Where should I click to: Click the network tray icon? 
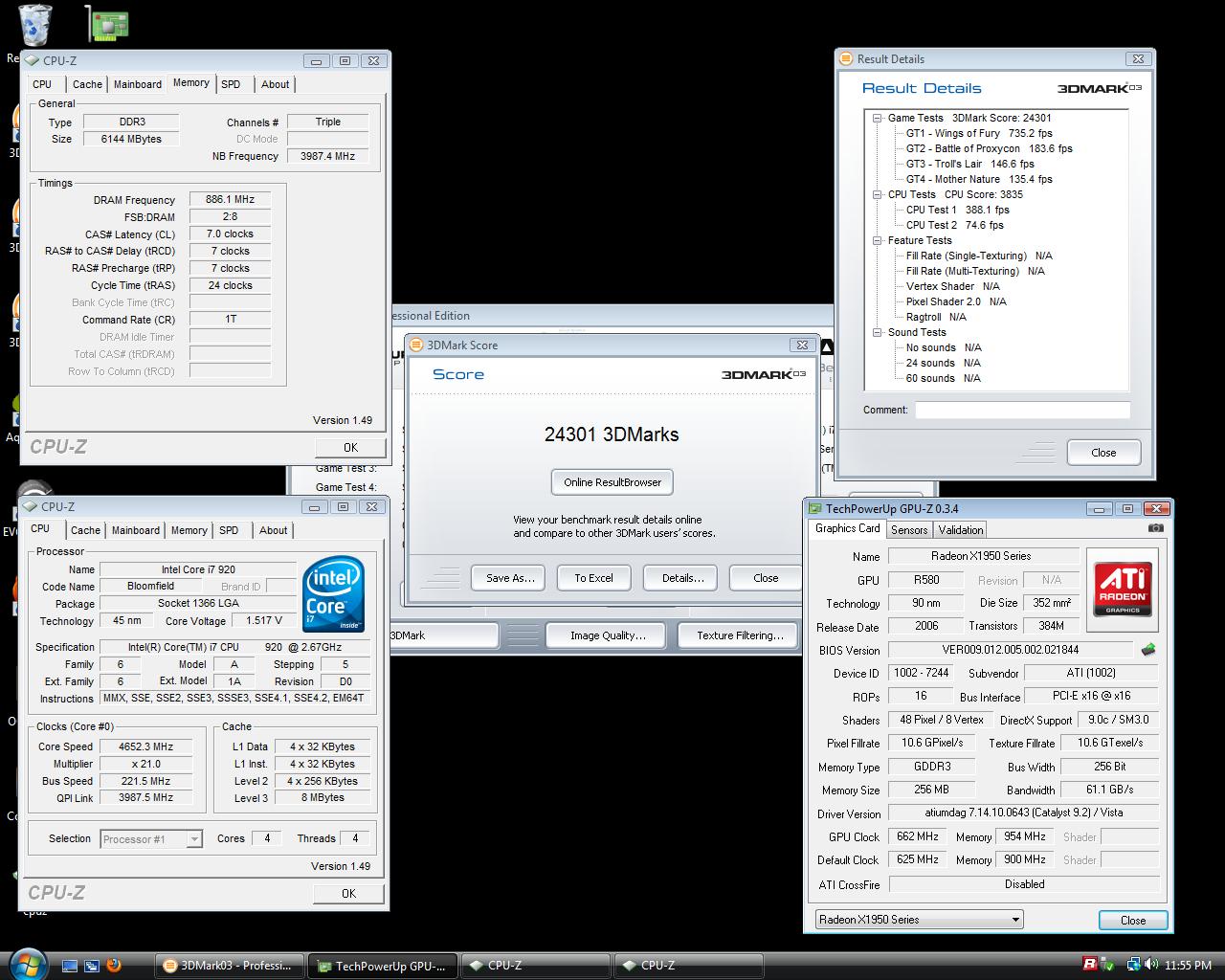[x=1133, y=965]
